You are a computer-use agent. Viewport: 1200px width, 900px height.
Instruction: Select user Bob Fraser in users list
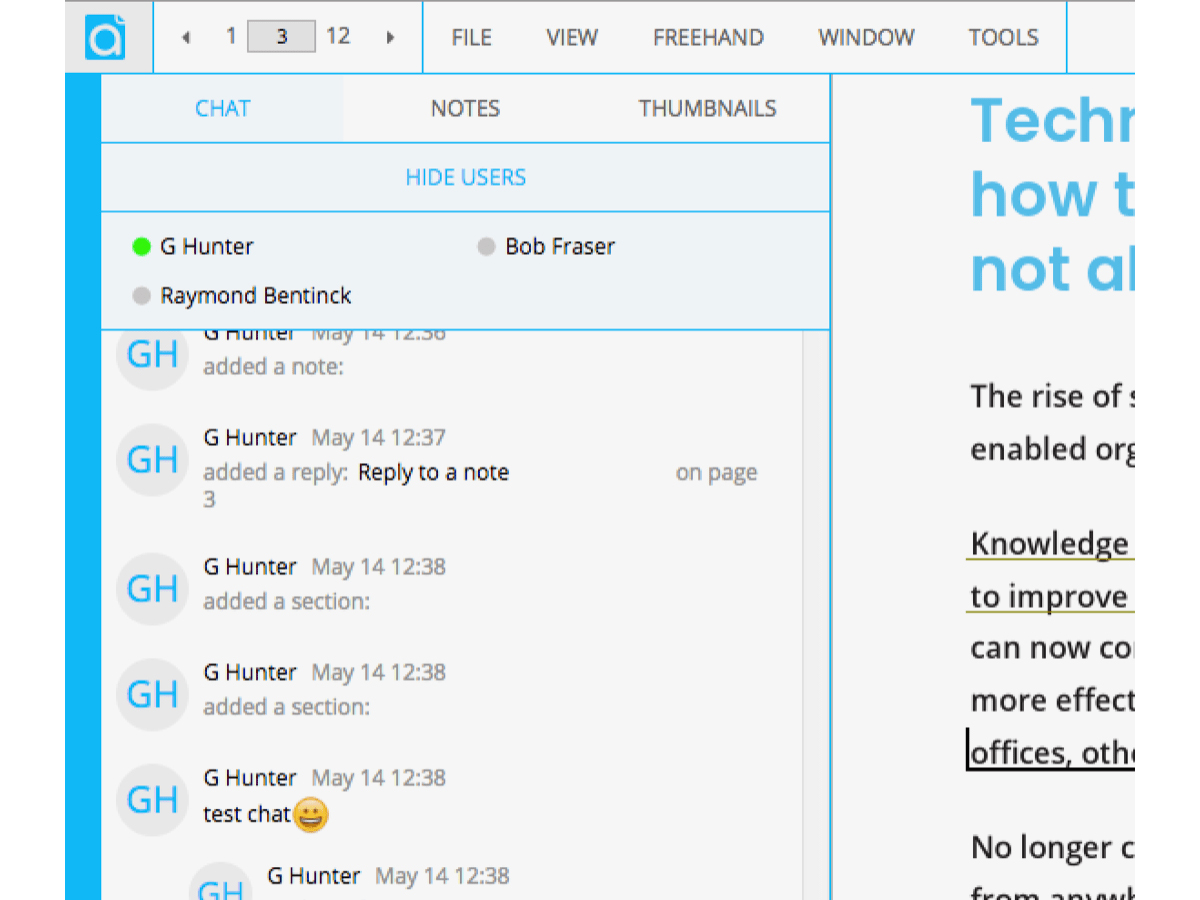tap(559, 246)
